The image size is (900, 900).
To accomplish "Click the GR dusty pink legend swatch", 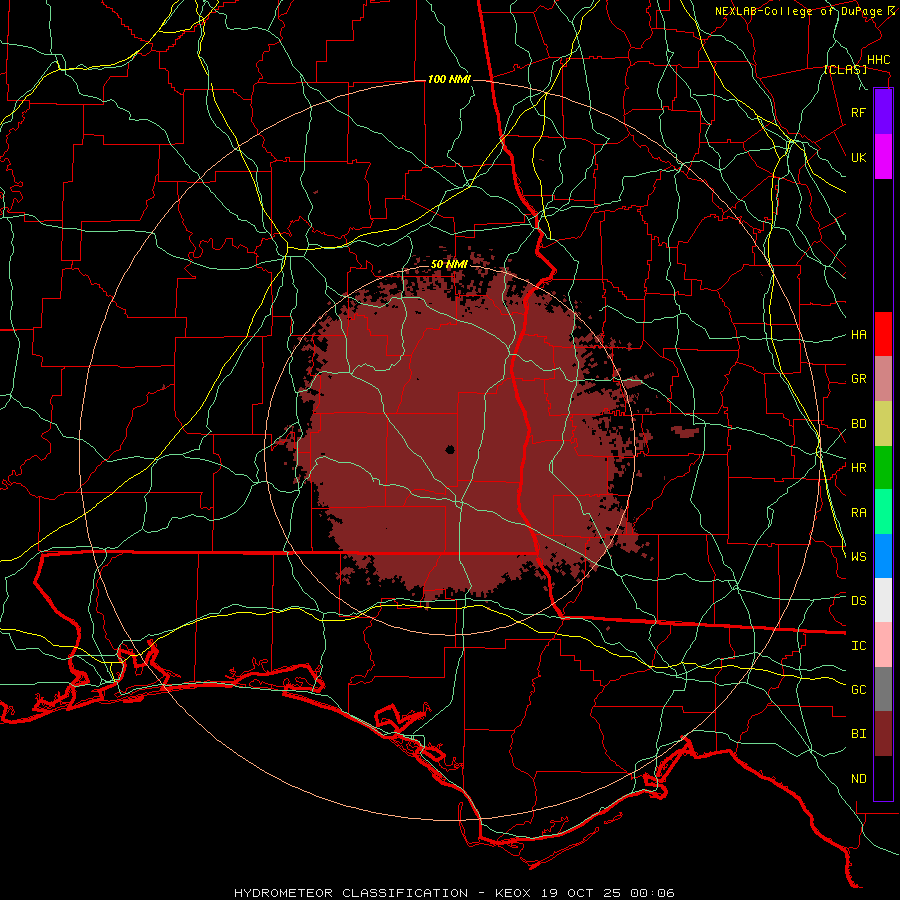I will 883,379.
